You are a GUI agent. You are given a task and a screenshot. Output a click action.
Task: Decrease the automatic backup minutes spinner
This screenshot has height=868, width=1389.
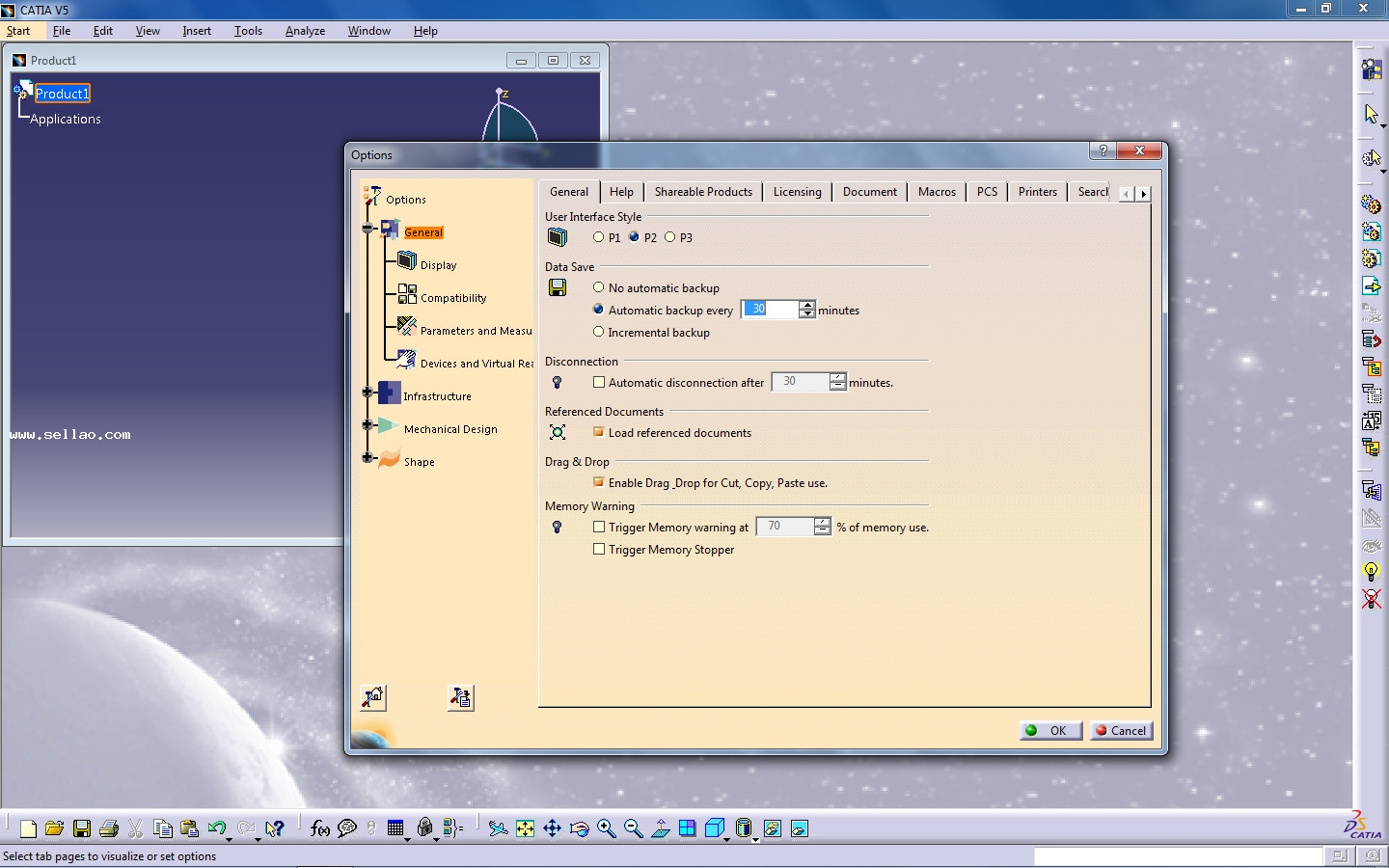pos(807,314)
